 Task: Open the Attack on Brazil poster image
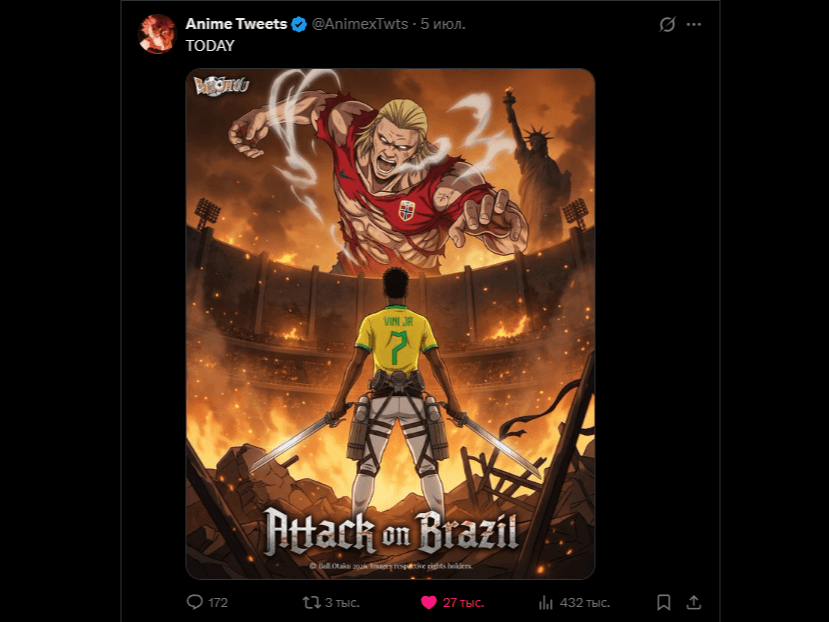coord(390,324)
